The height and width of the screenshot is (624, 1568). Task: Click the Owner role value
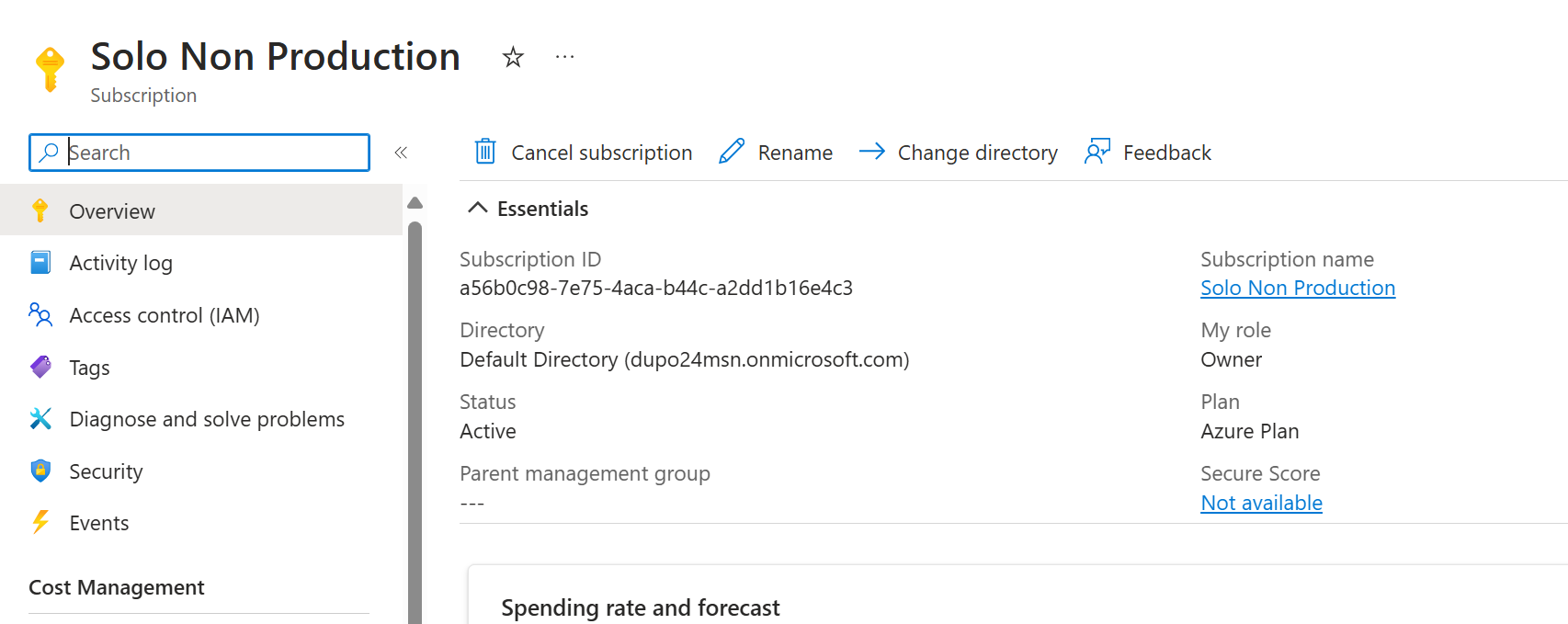(x=1231, y=359)
